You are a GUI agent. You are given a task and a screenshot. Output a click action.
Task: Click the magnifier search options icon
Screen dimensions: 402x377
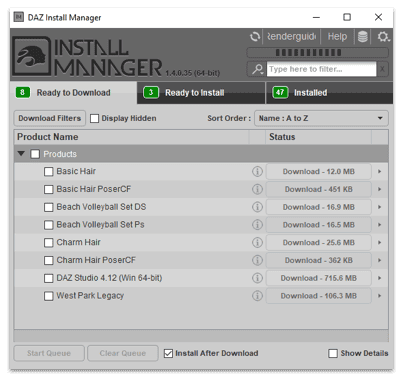pos(257,69)
